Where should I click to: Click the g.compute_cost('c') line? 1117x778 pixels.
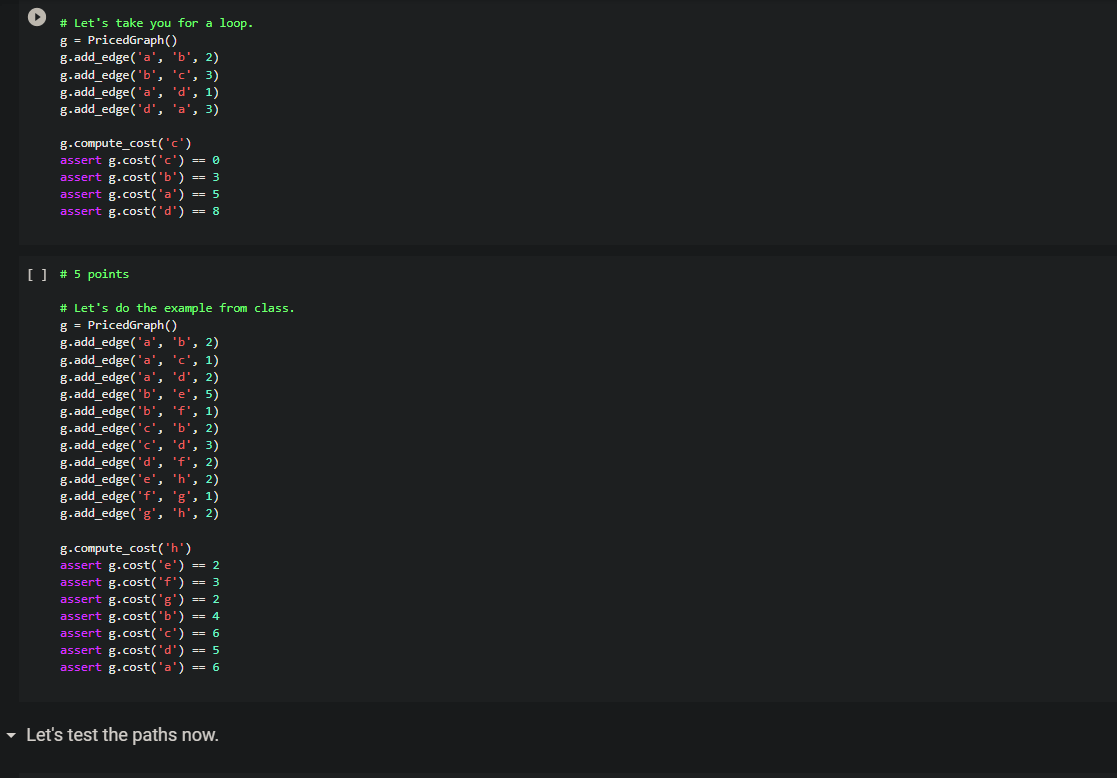coord(125,143)
